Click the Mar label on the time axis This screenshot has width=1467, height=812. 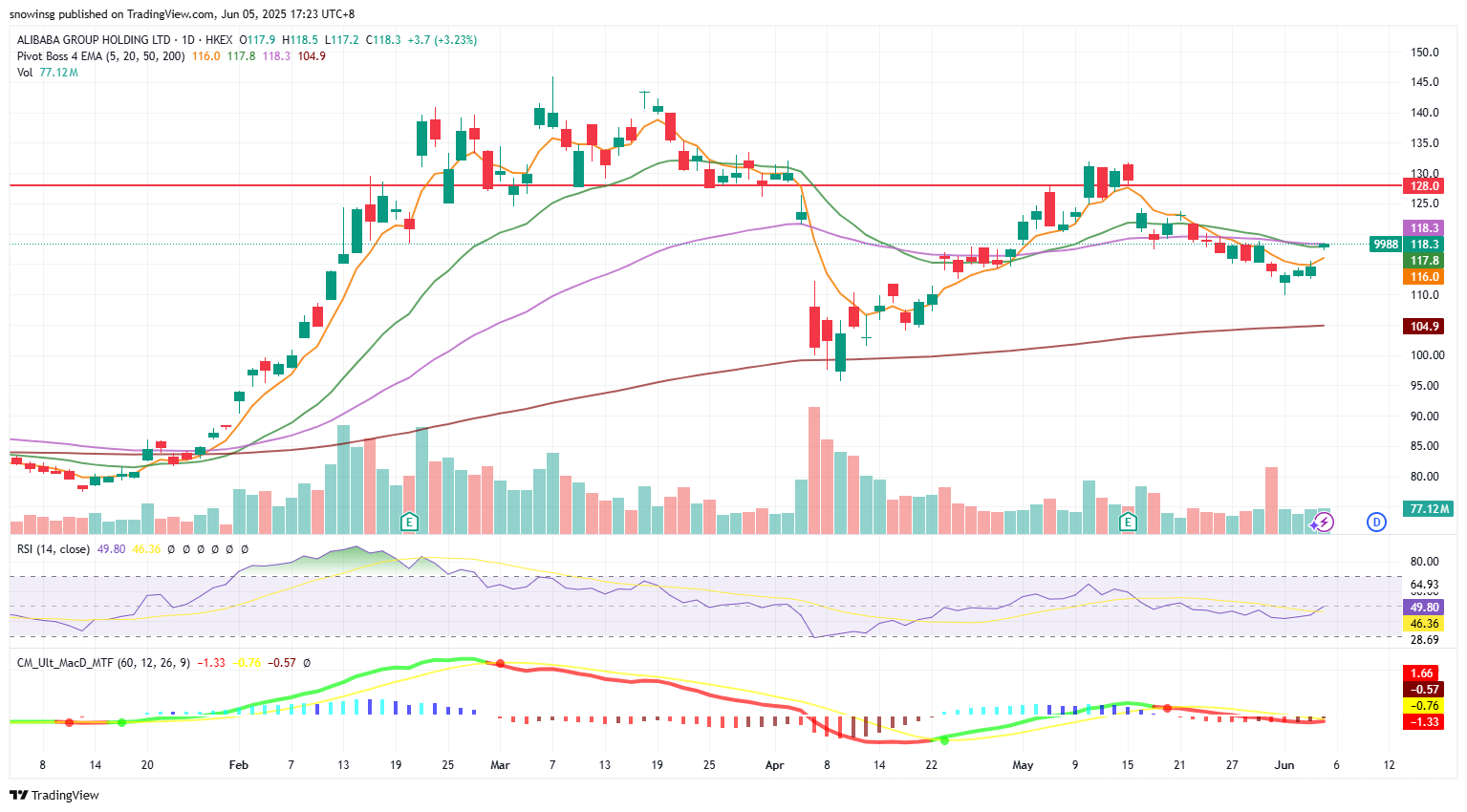tap(500, 765)
